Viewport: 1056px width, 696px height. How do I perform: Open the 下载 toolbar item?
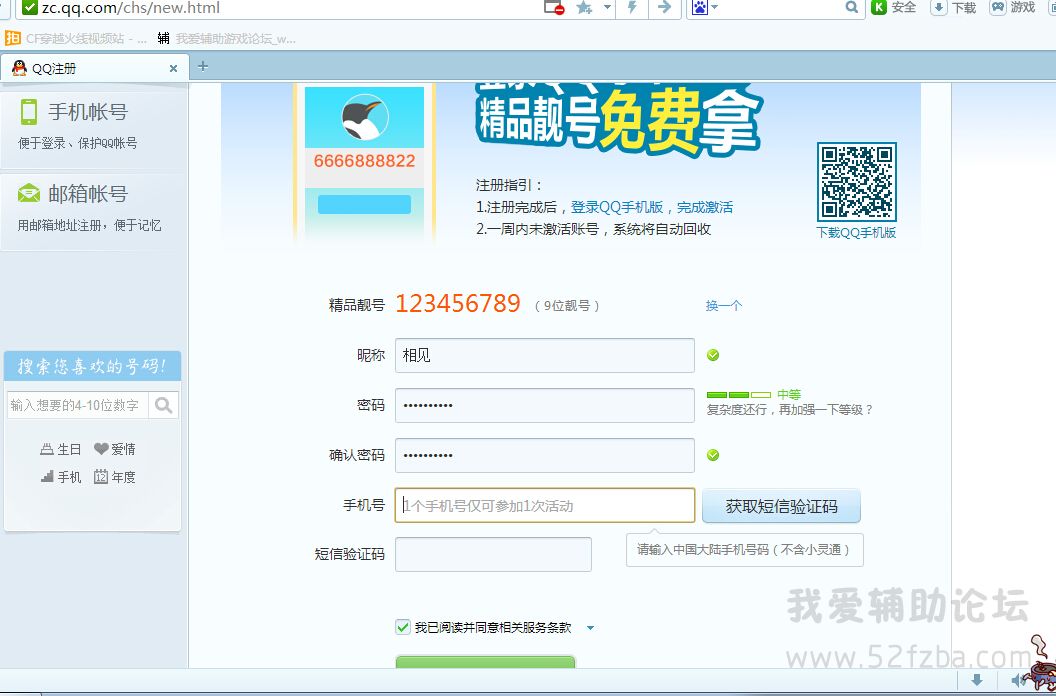[x=953, y=7]
